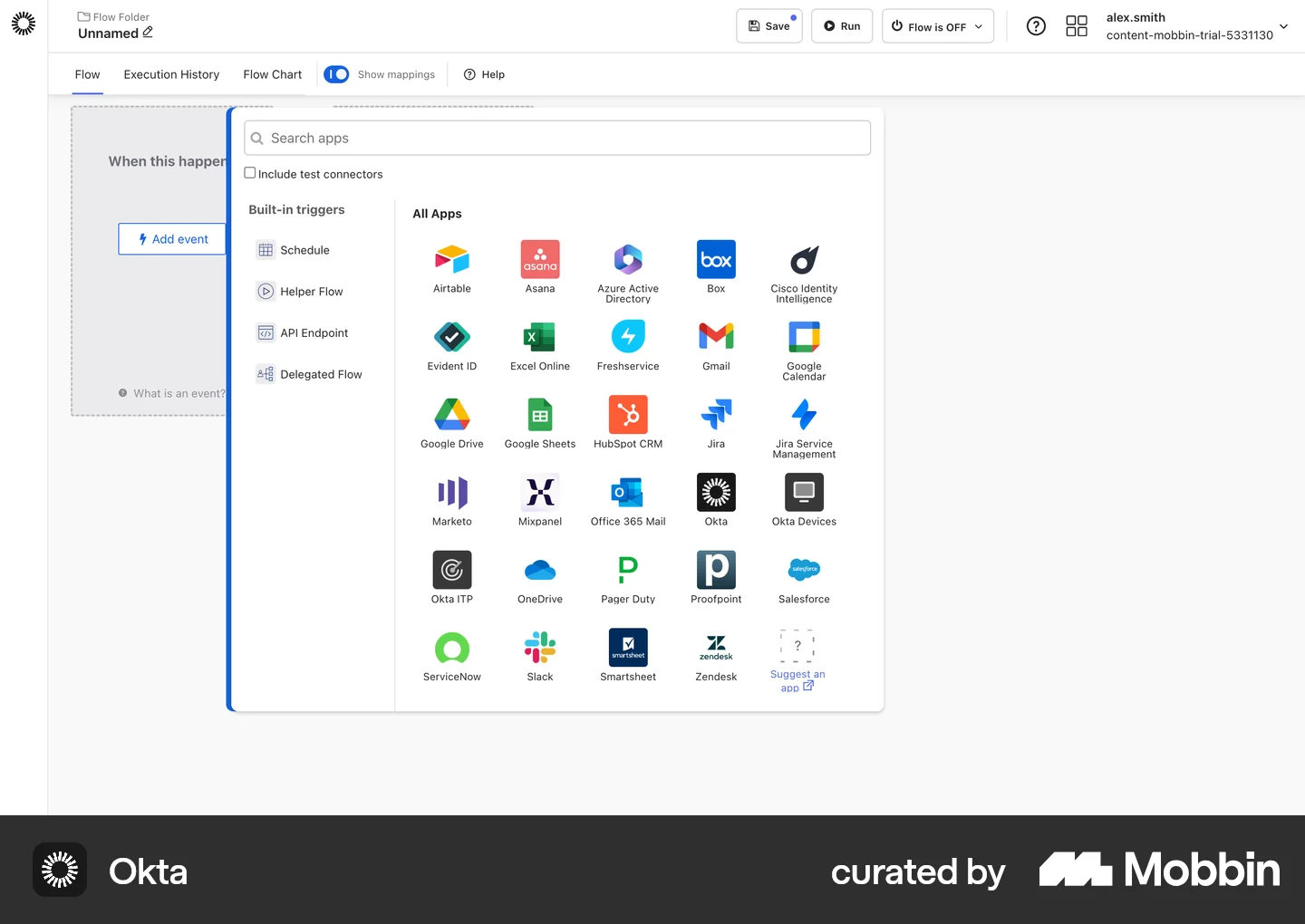Select the Excel Online icon
1305x924 pixels.
(x=540, y=337)
